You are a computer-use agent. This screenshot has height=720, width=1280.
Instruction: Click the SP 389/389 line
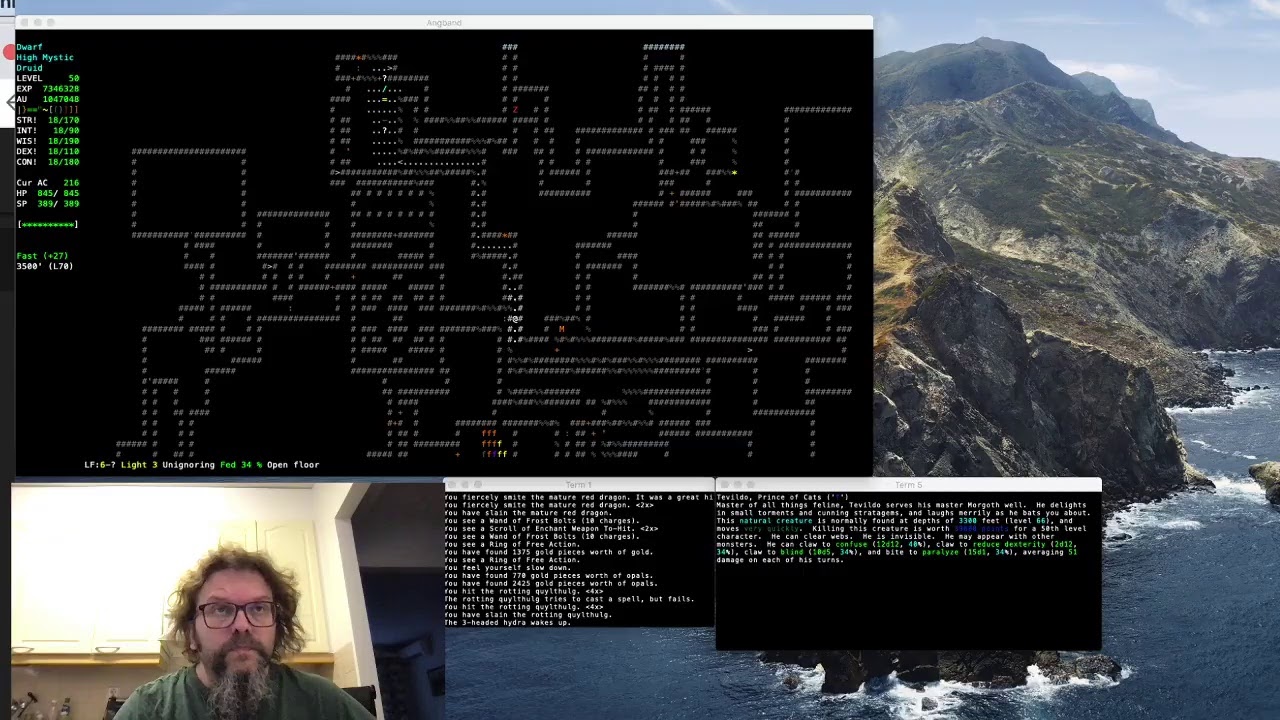click(47, 203)
